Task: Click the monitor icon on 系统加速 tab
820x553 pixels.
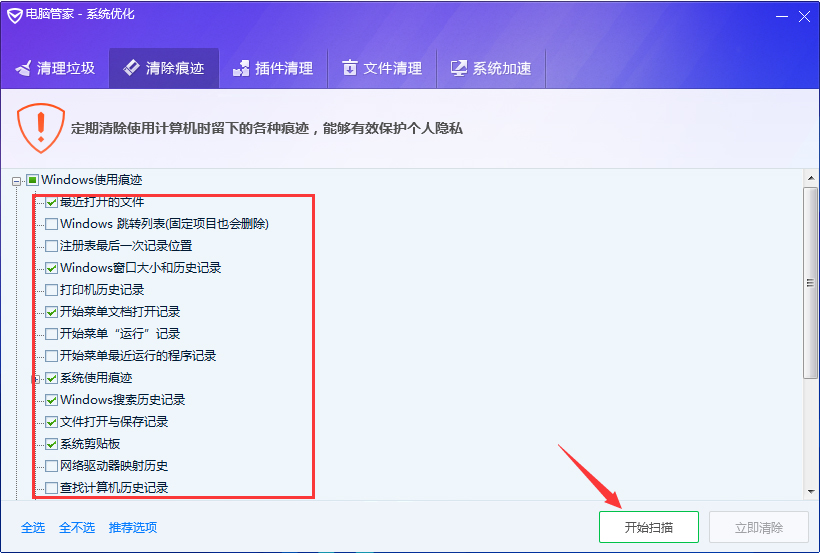Action: pos(459,68)
